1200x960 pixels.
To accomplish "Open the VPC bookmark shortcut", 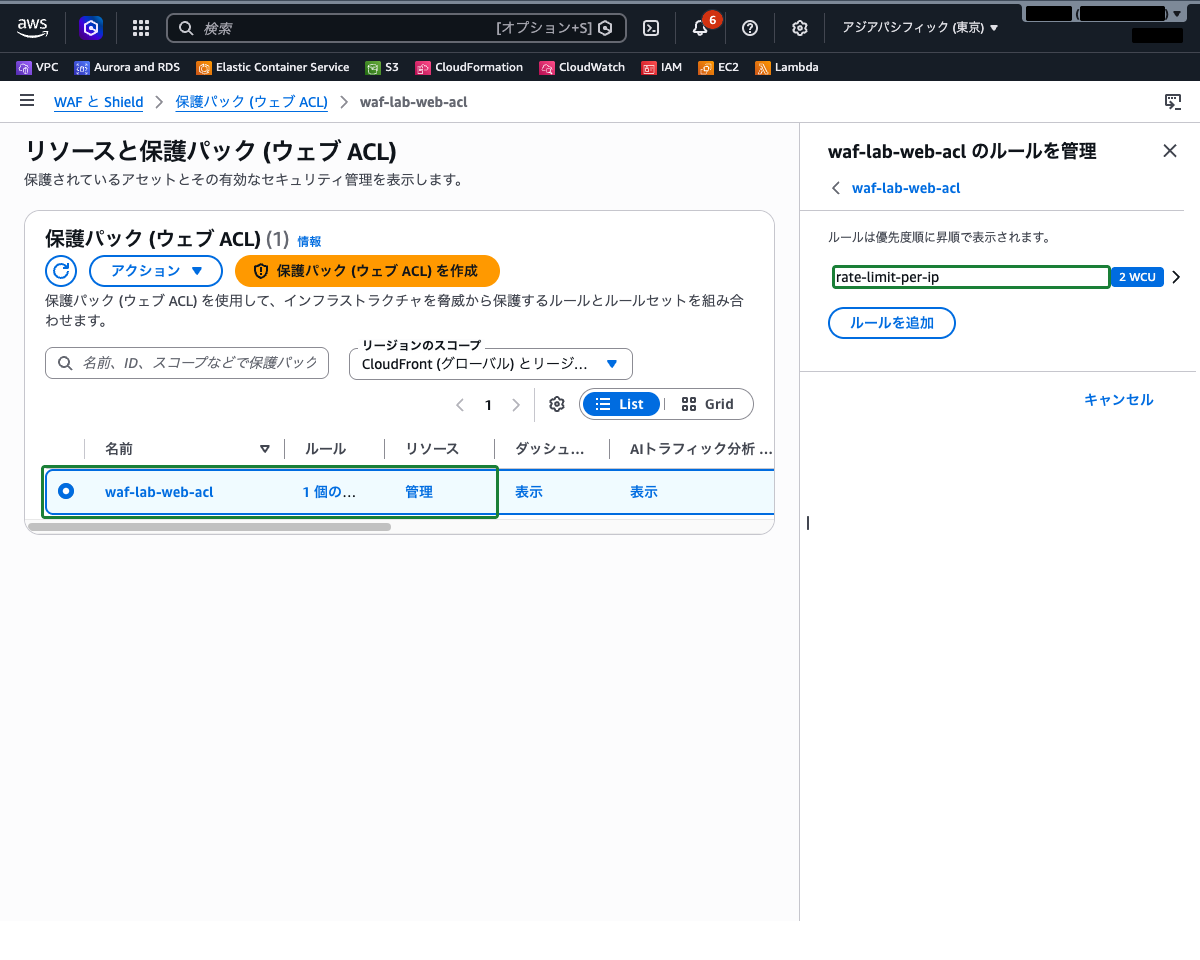I will pos(38,67).
